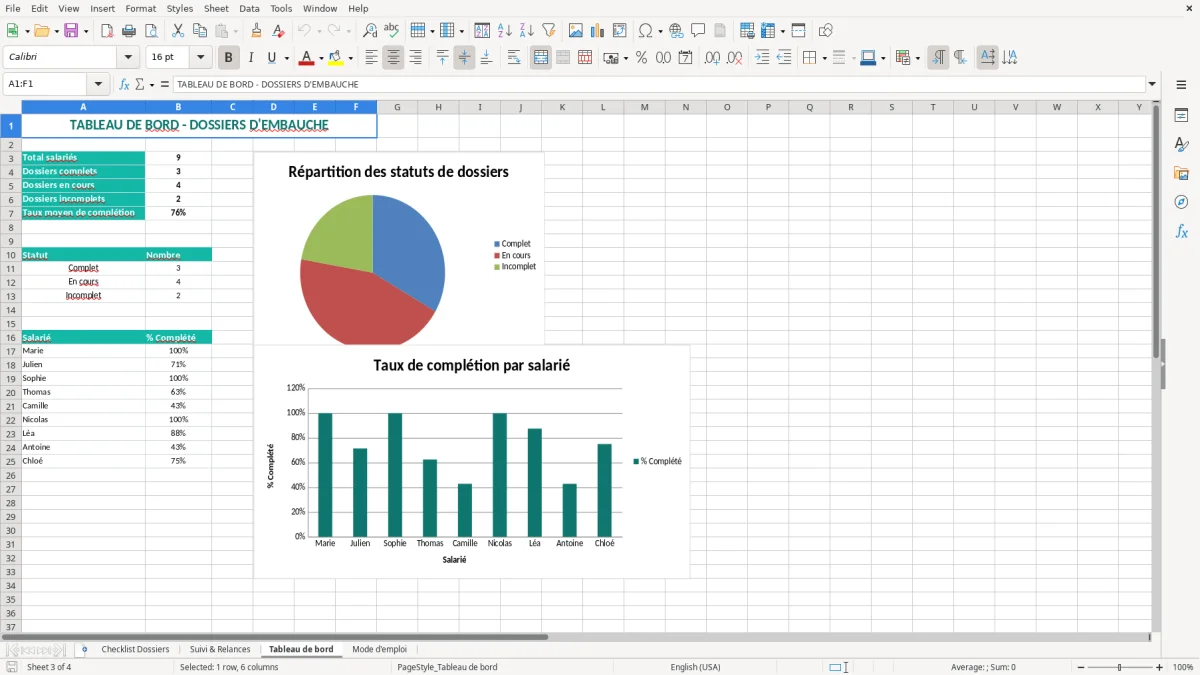Viewport: 1200px width, 675px height.
Task: Open the conditional formatting dropdown arrow
Action: 916,58
